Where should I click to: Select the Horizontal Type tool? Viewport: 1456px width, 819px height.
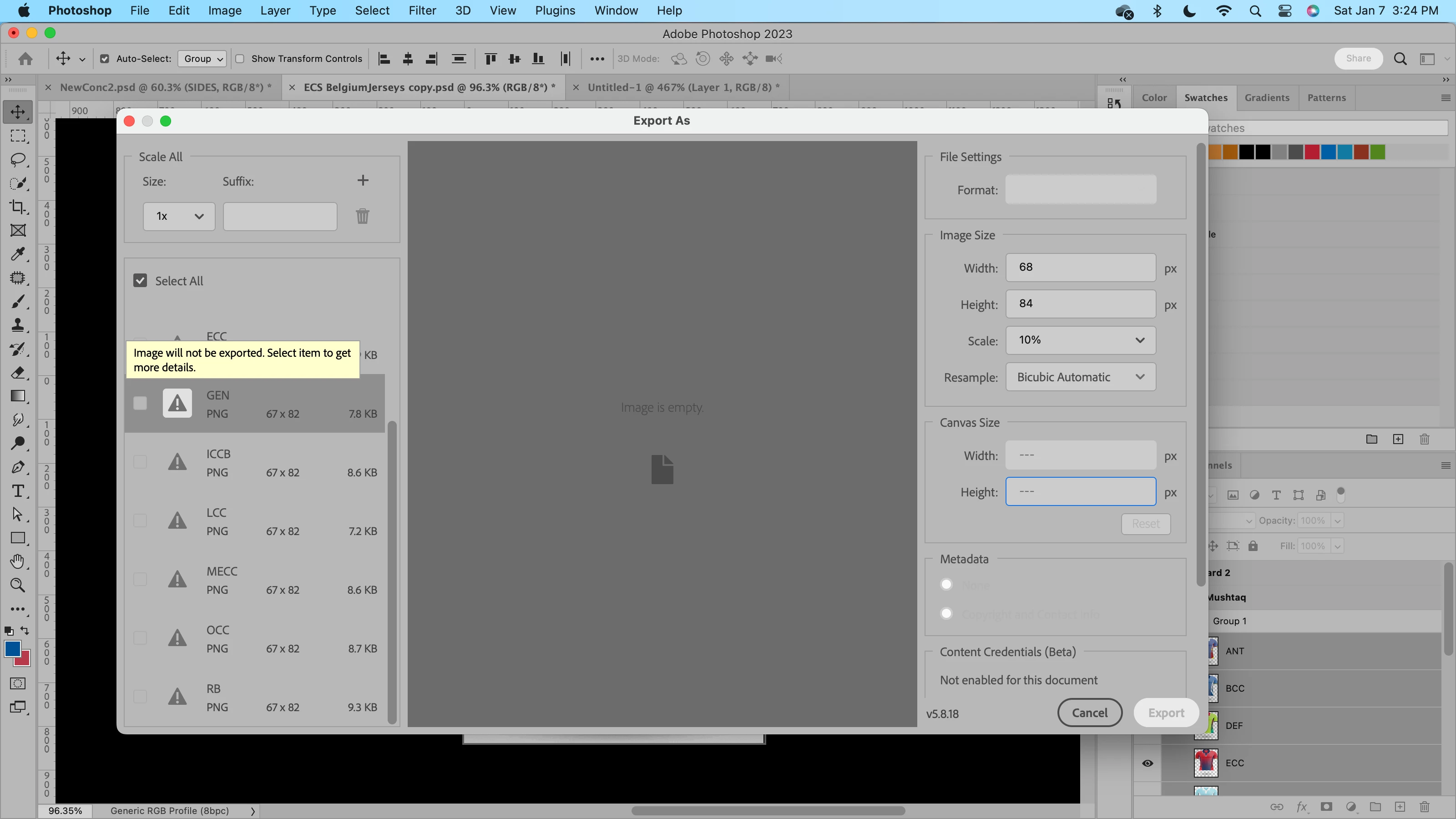(18, 490)
